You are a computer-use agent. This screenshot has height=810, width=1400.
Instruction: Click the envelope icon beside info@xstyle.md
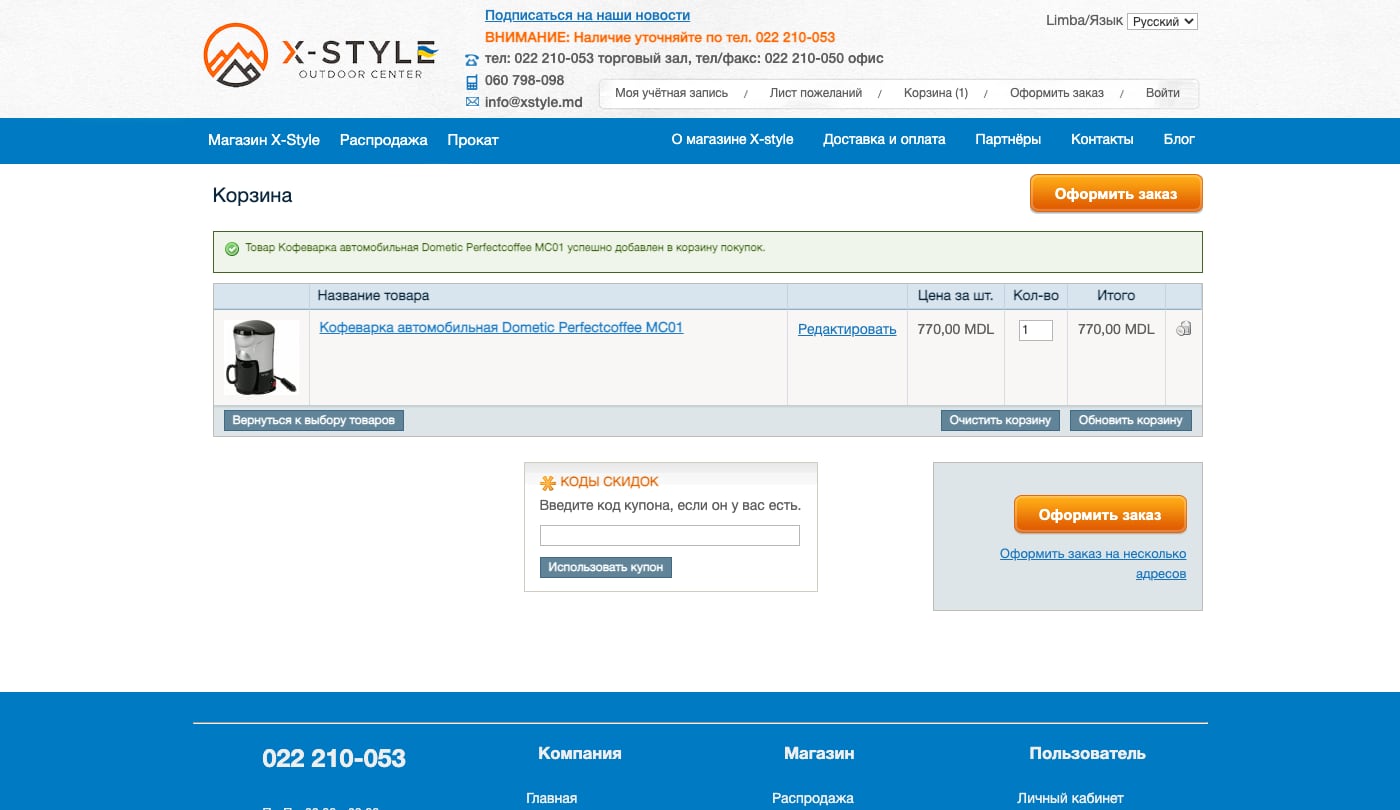click(x=472, y=102)
